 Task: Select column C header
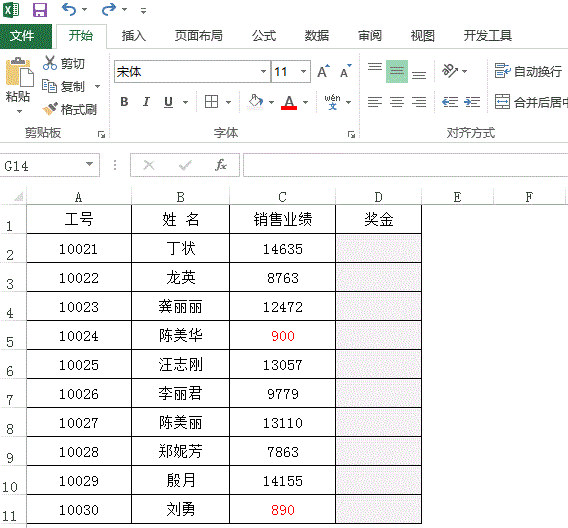click(x=283, y=197)
